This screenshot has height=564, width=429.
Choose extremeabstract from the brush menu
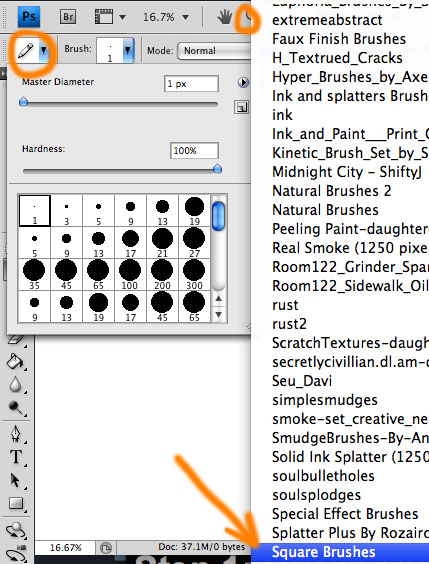click(x=327, y=20)
